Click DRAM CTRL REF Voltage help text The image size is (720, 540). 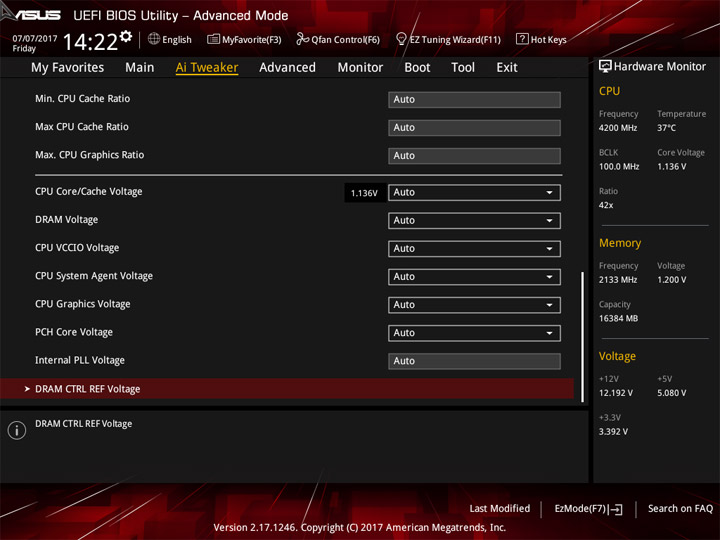click(84, 423)
